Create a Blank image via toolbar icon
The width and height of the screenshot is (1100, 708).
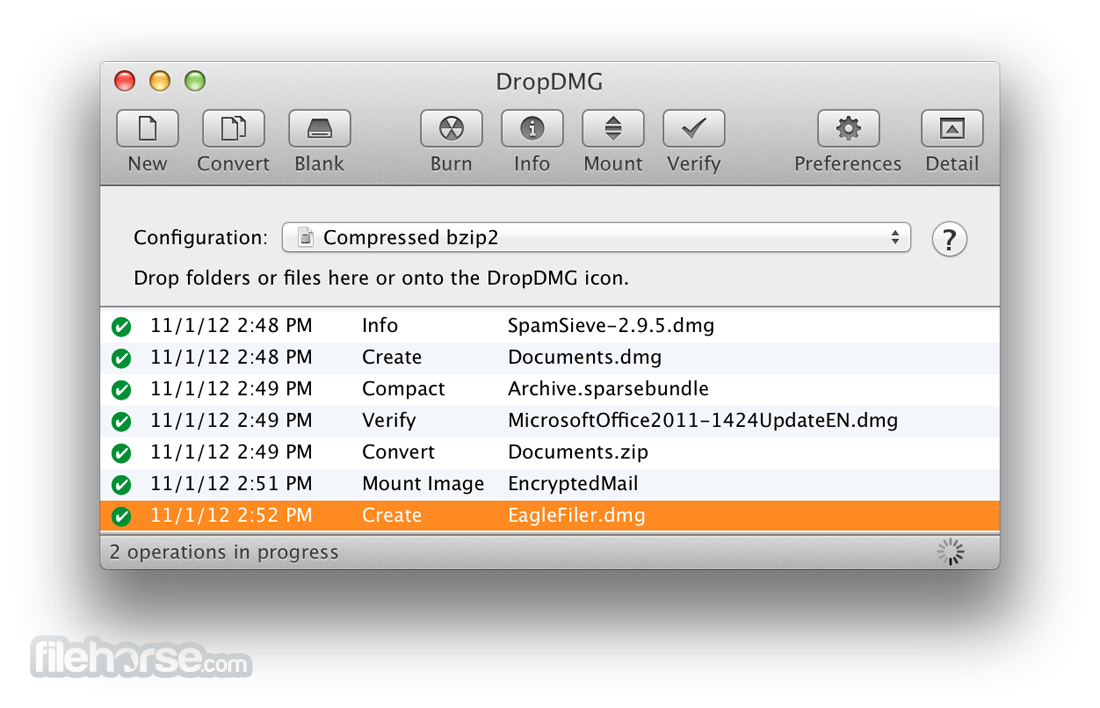(319, 128)
